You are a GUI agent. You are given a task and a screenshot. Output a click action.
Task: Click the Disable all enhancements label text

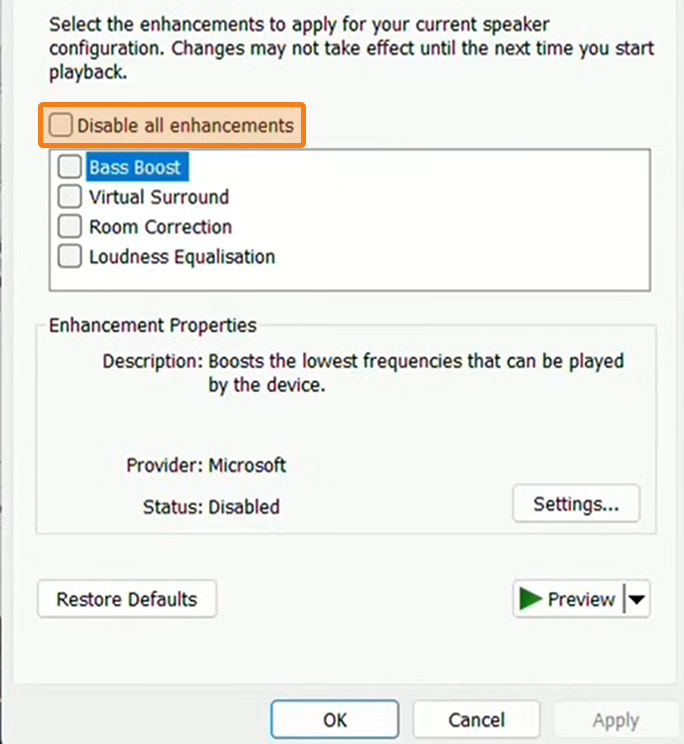tap(185, 126)
